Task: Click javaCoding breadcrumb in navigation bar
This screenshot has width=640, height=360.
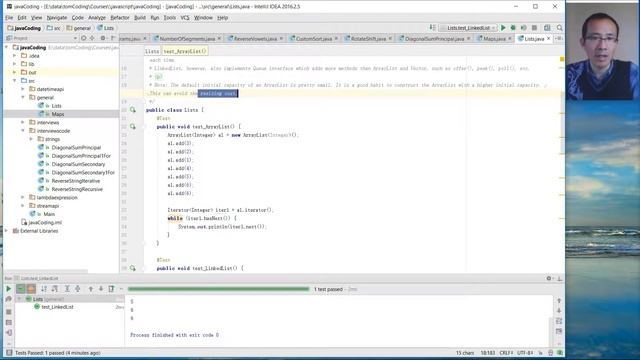Action: point(24,28)
